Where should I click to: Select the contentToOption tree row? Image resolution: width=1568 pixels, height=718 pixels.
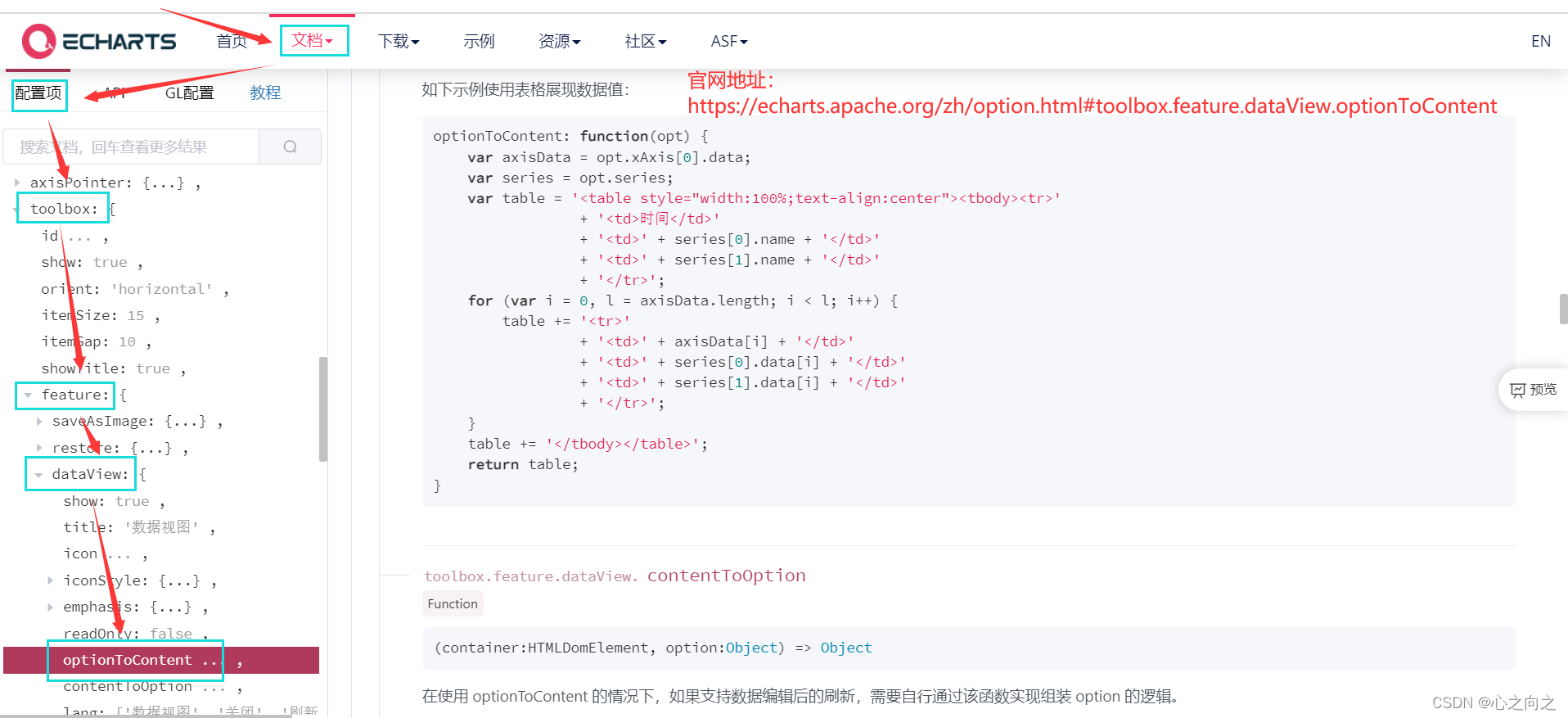(x=153, y=687)
